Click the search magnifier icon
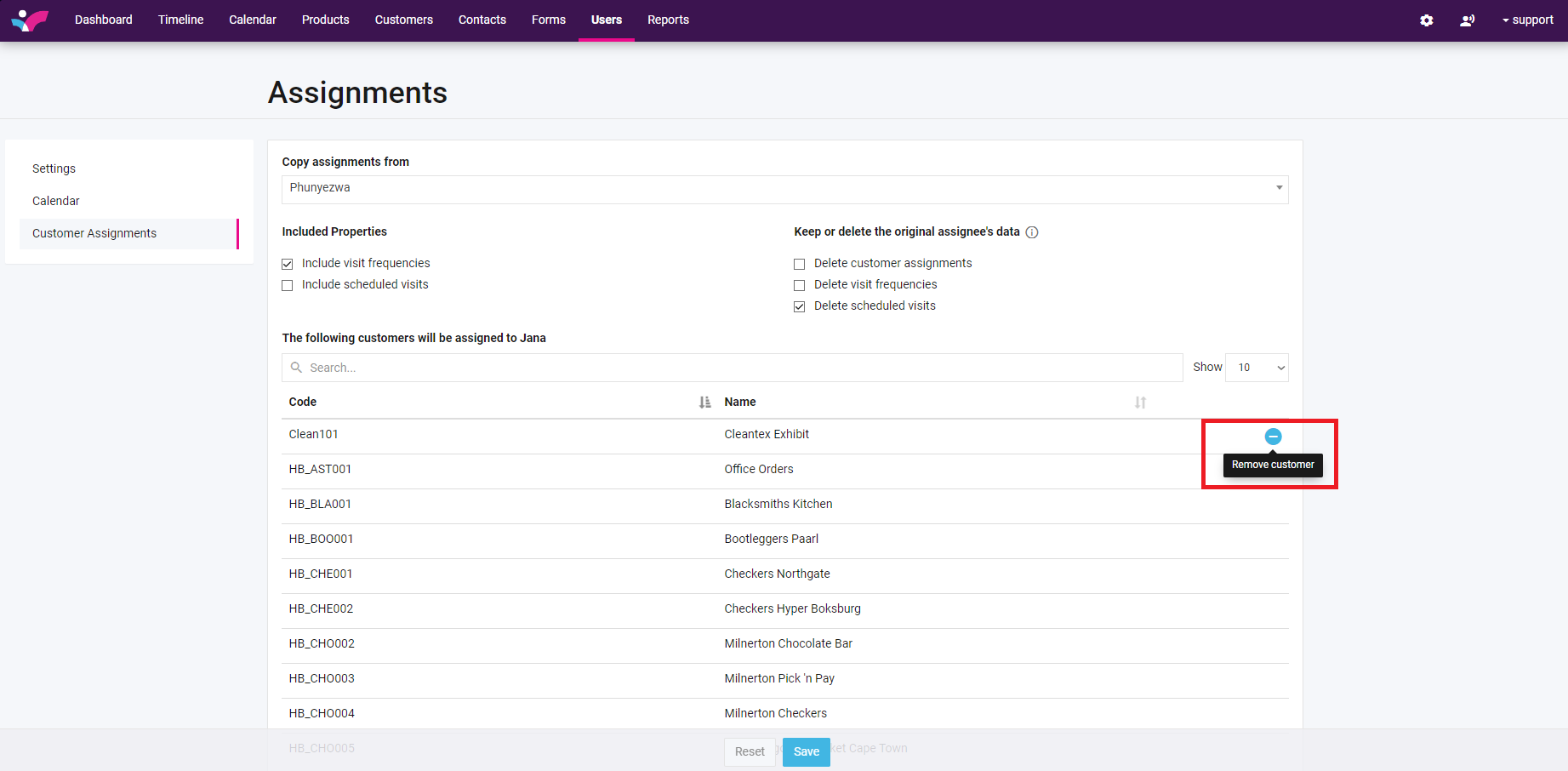 (296, 368)
